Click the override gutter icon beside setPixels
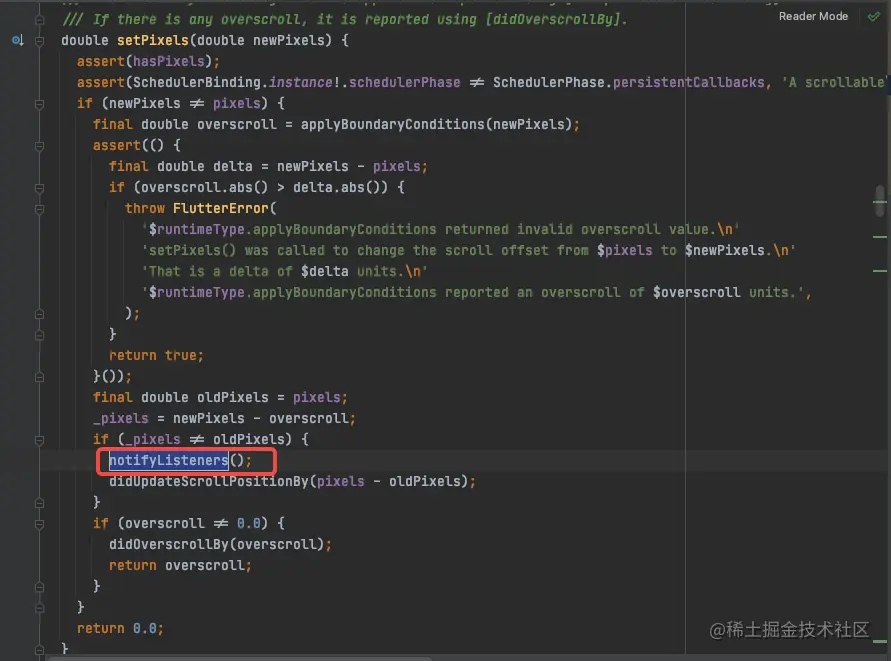Image resolution: width=891 pixels, height=661 pixels. click(x=18, y=40)
